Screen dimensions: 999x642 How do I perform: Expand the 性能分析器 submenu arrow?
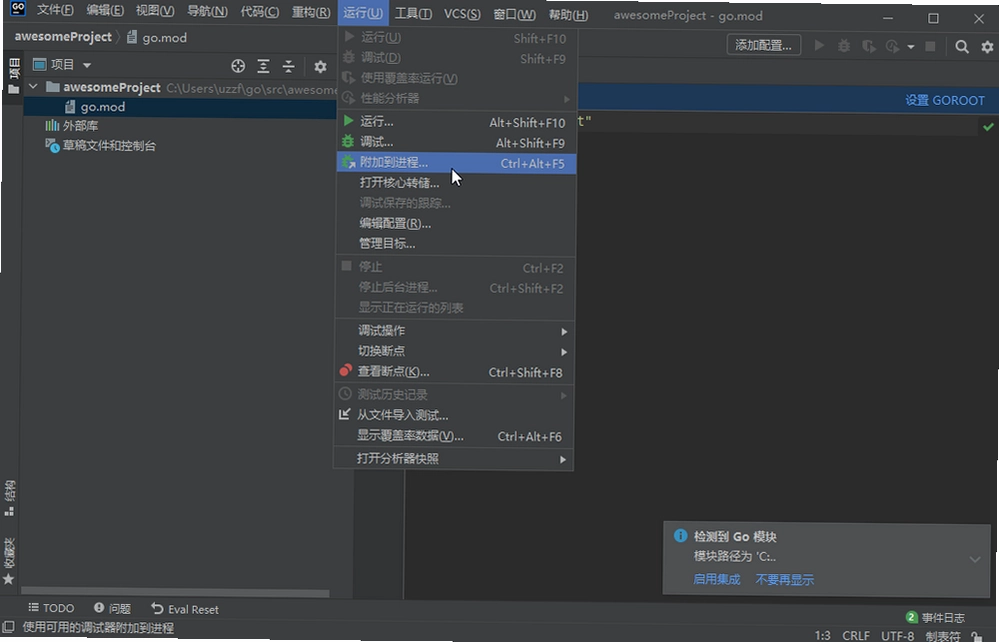point(566,99)
